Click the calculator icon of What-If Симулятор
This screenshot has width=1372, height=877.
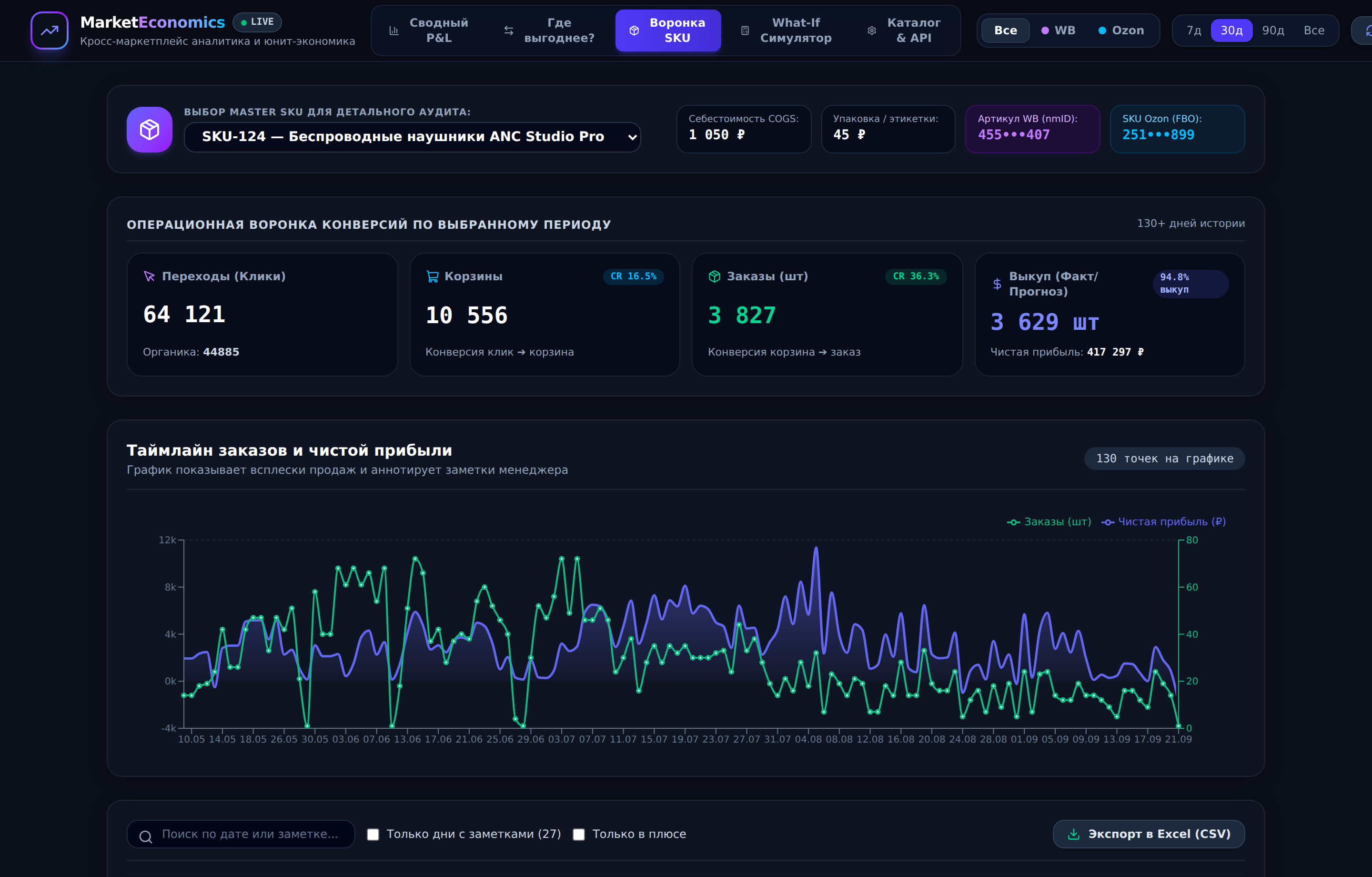[745, 31]
